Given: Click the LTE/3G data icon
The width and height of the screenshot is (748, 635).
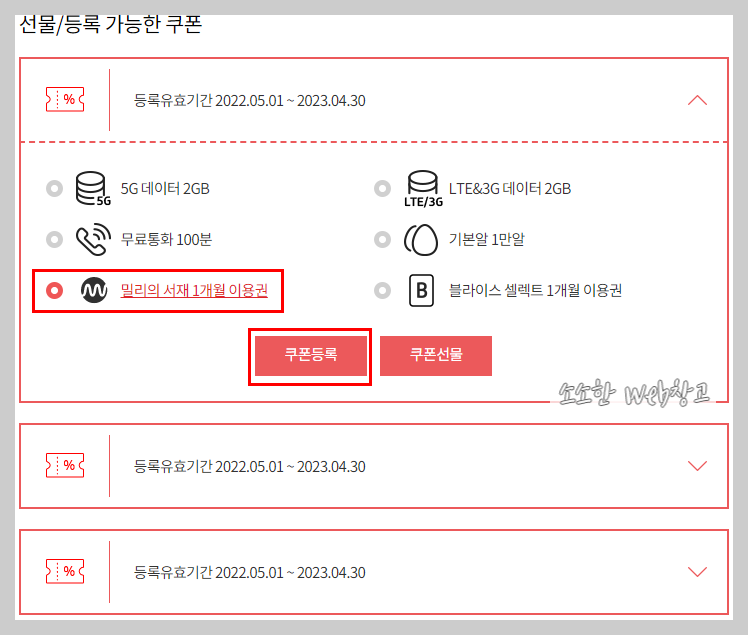Looking at the screenshot, I should (423, 189).
